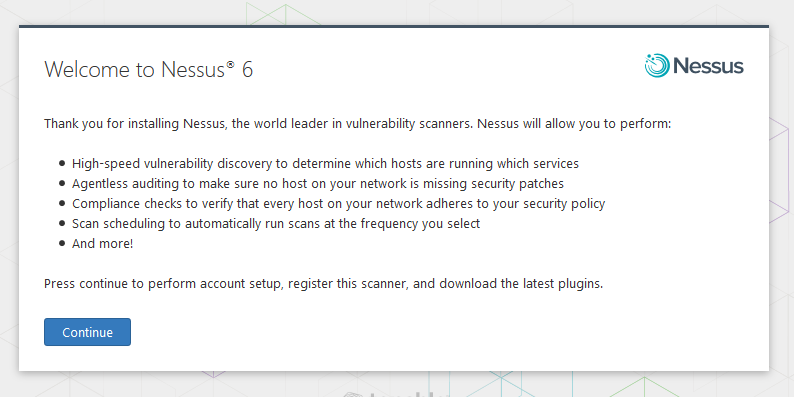Click the And more! list item
The width and height of the screenshot is (794, 397).
point(102,244)
